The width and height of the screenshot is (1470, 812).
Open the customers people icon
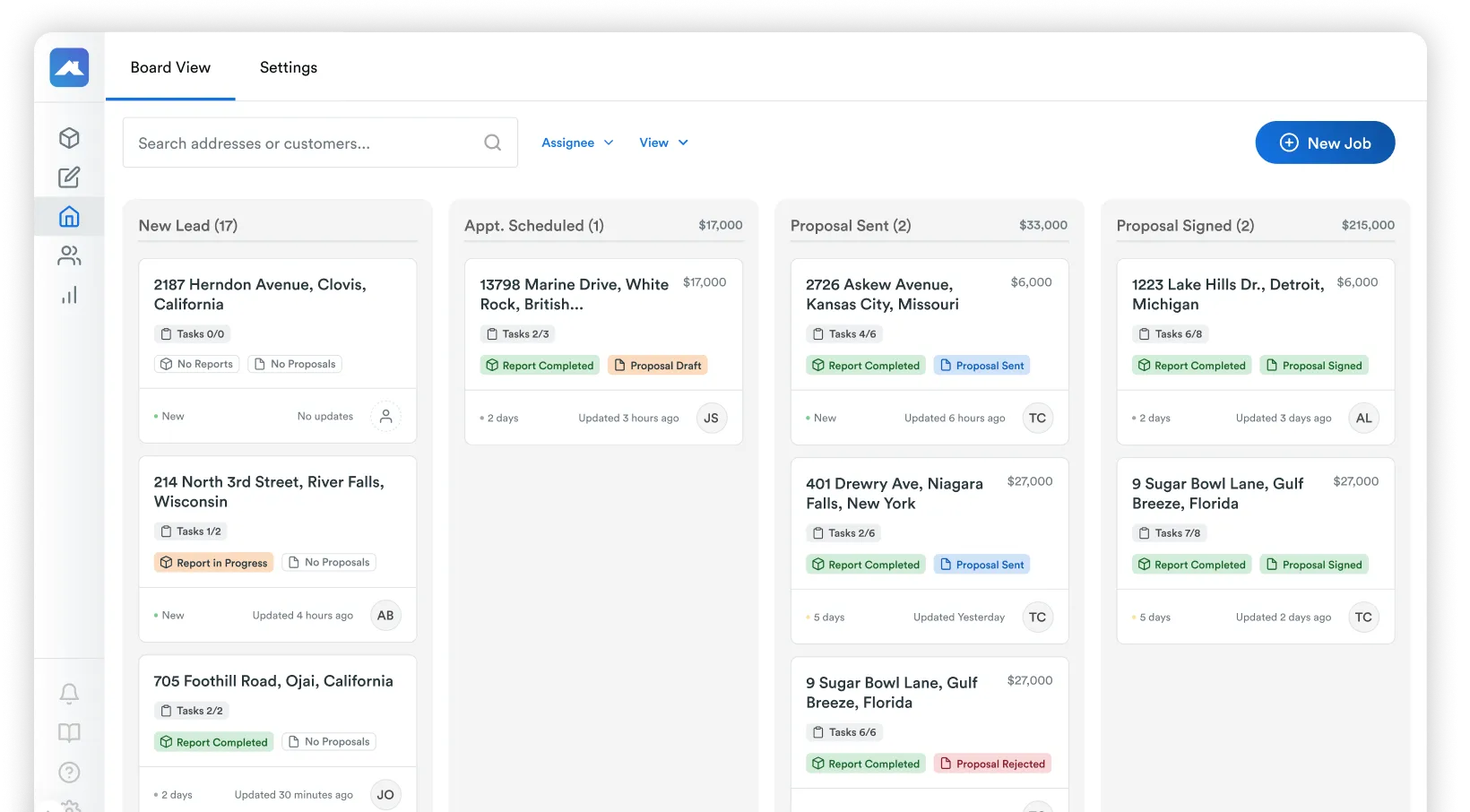pos(69,256)
